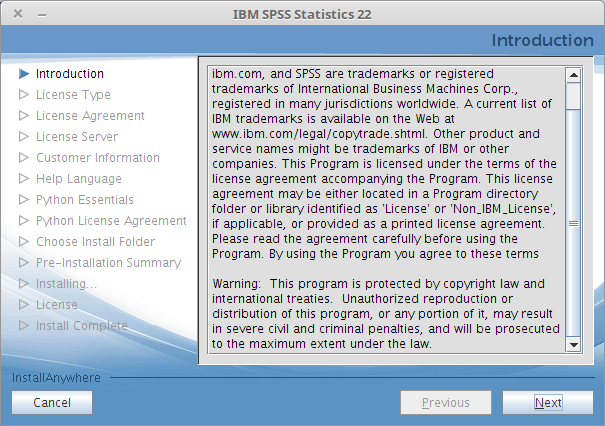Screen dimensions: 605x426
Task: Click the Next button
Action: [547, 403]
